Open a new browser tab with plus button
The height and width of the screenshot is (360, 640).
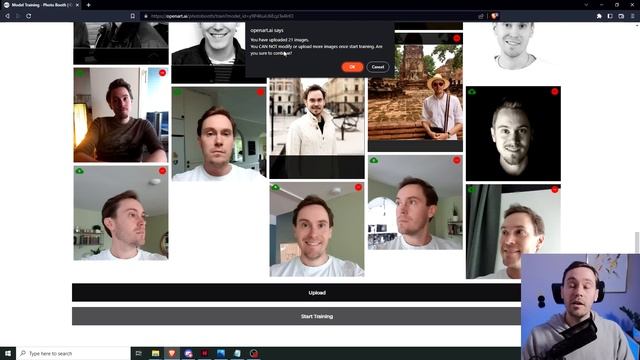click(x=89, y=5)
